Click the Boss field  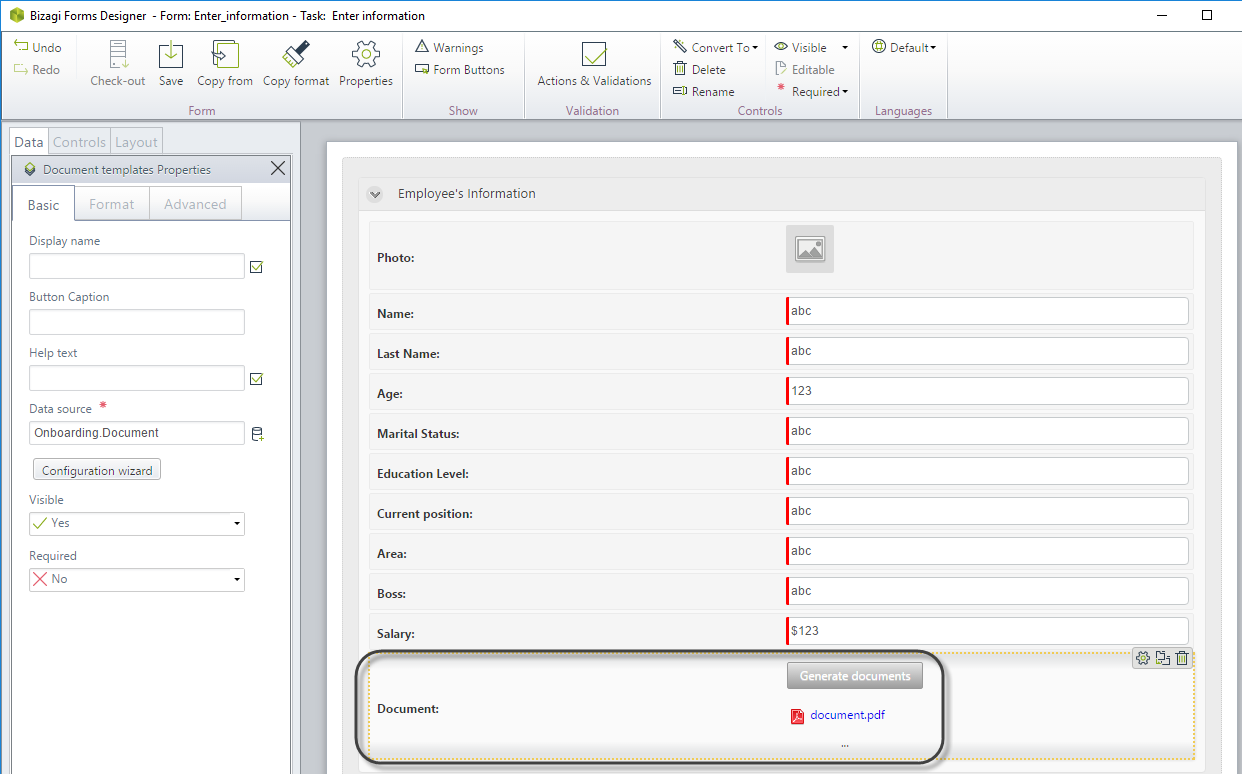point(987,591)
